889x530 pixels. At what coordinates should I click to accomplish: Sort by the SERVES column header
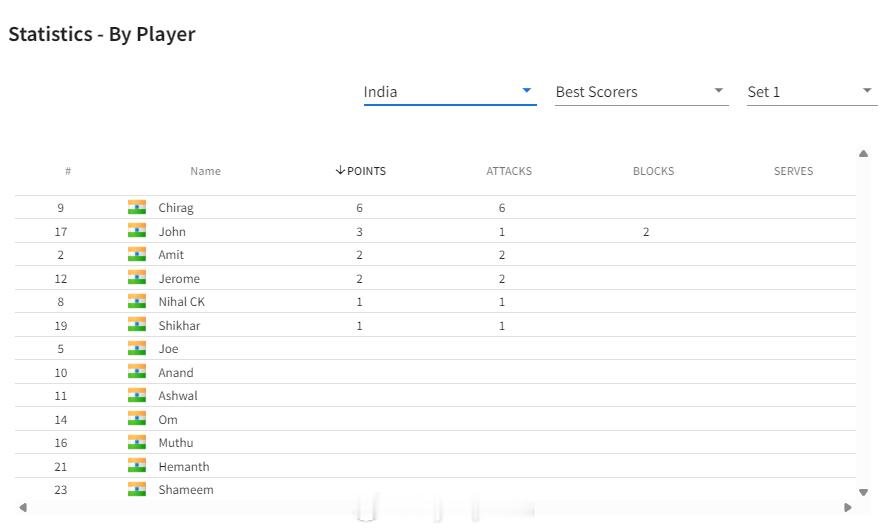pos(793,171)
